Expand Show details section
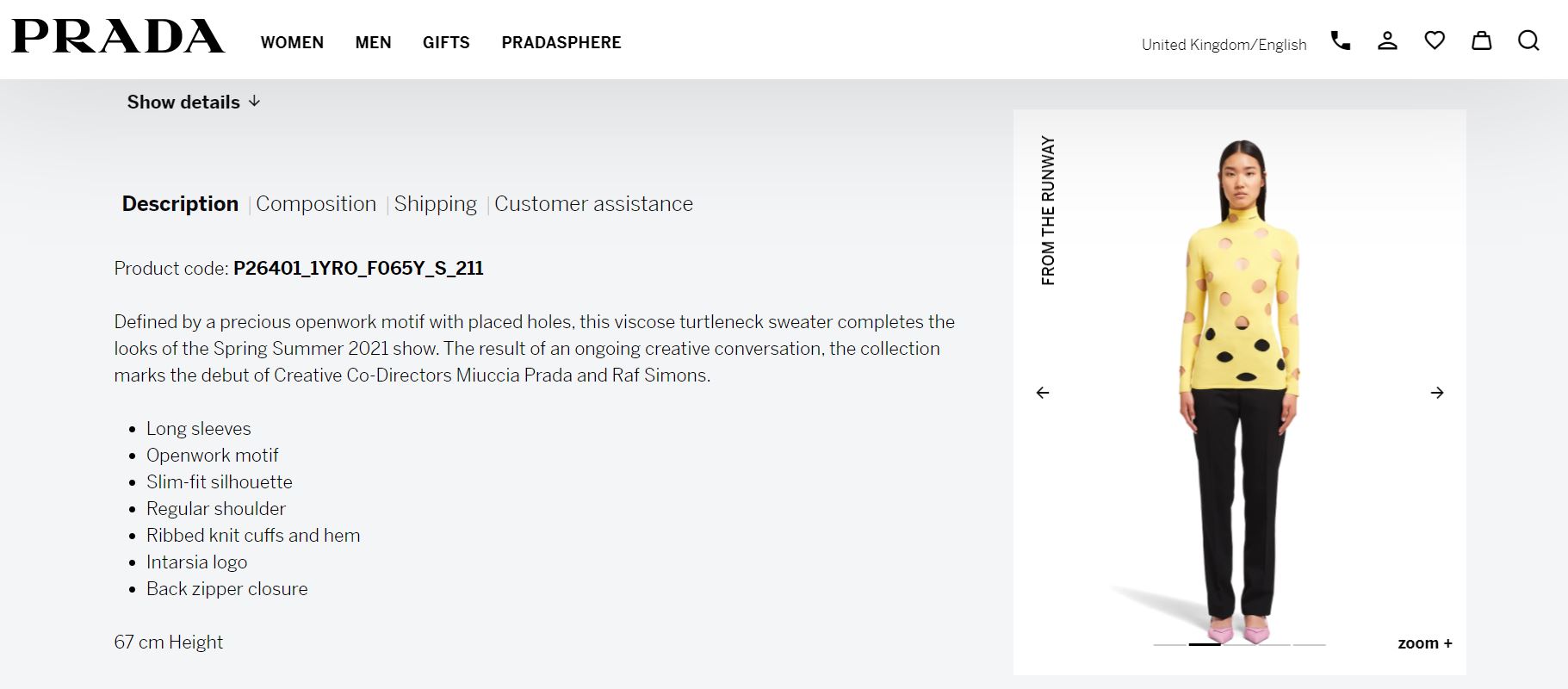The height and width of the screenshot is (689, 1568). pos(194,102)
